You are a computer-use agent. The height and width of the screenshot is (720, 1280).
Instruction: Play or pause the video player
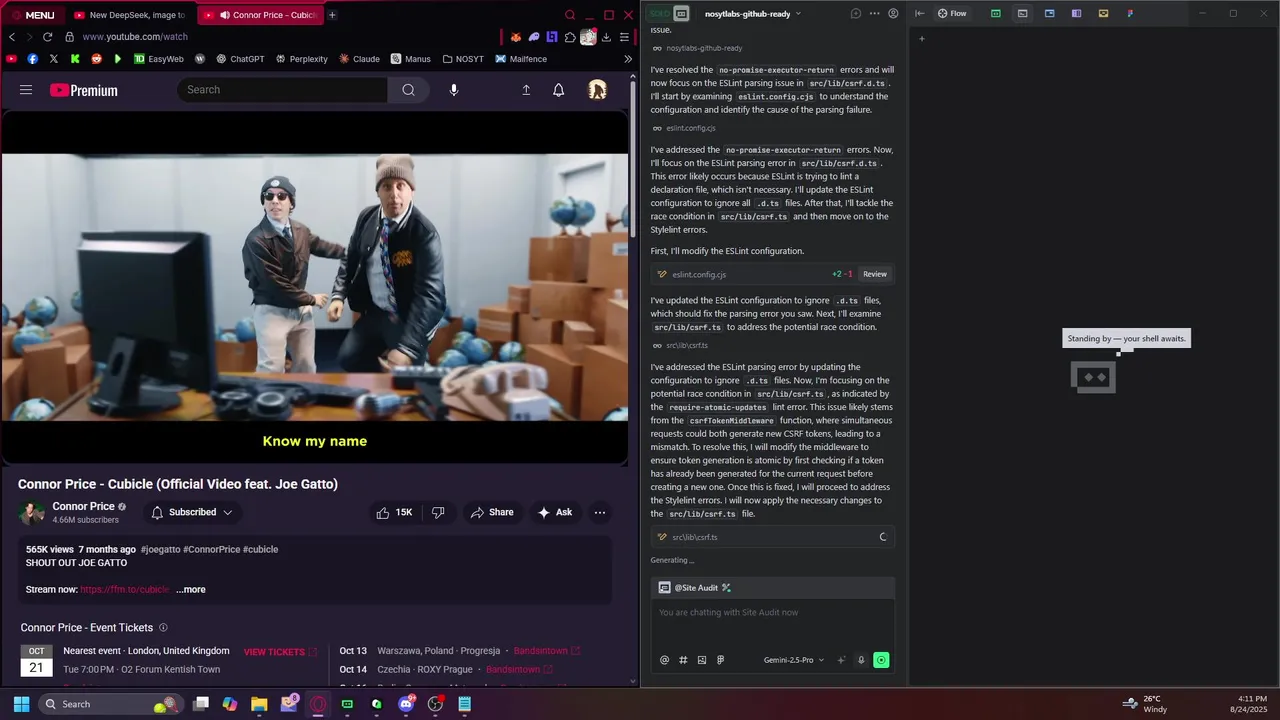point(315,287)
